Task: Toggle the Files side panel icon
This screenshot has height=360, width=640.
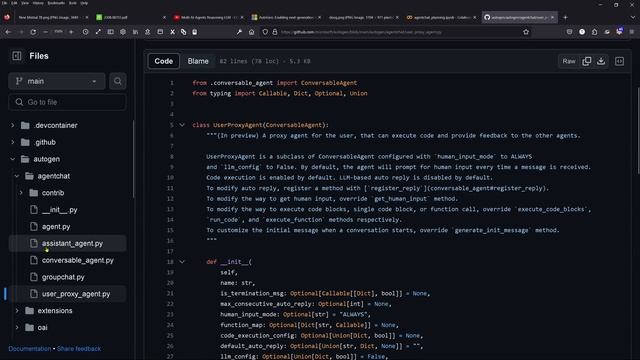Action: pos(17,56)
